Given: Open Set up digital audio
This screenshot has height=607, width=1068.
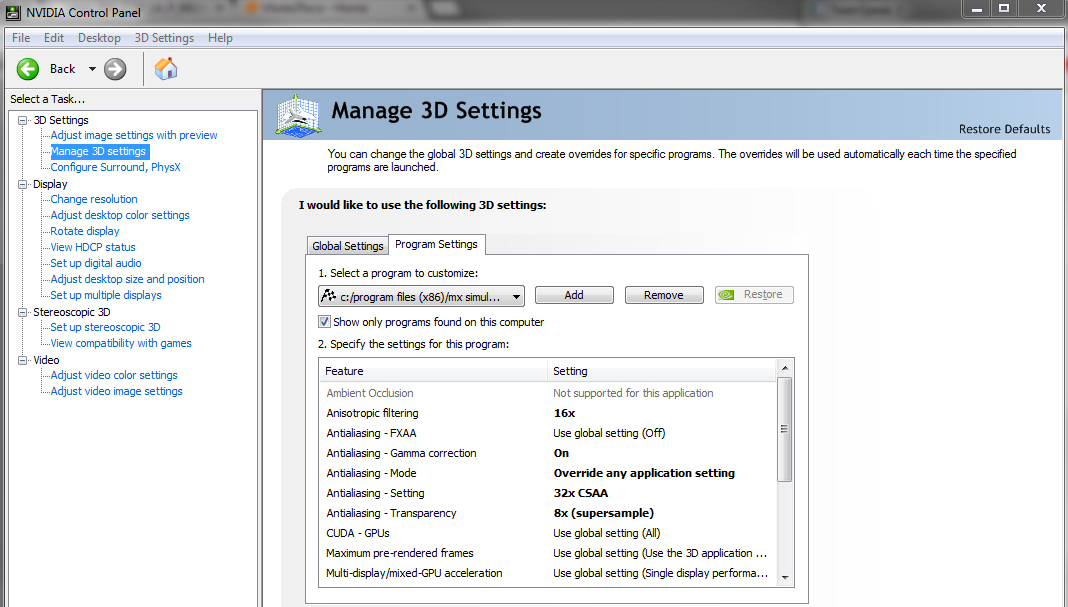Looking at the screenshot, I should 96,263.
